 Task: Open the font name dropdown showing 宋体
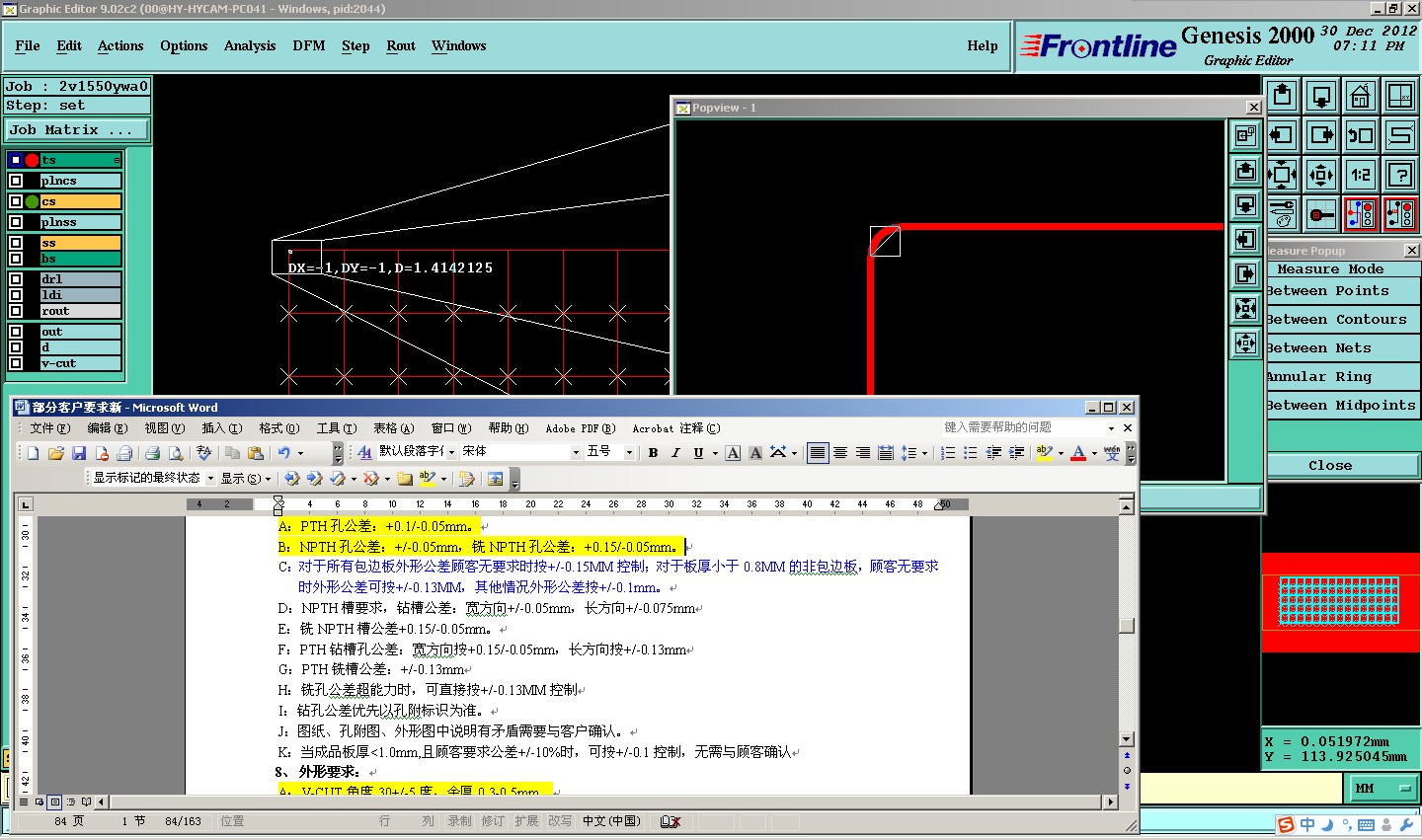pyautogui.click(x=576, y=452)
